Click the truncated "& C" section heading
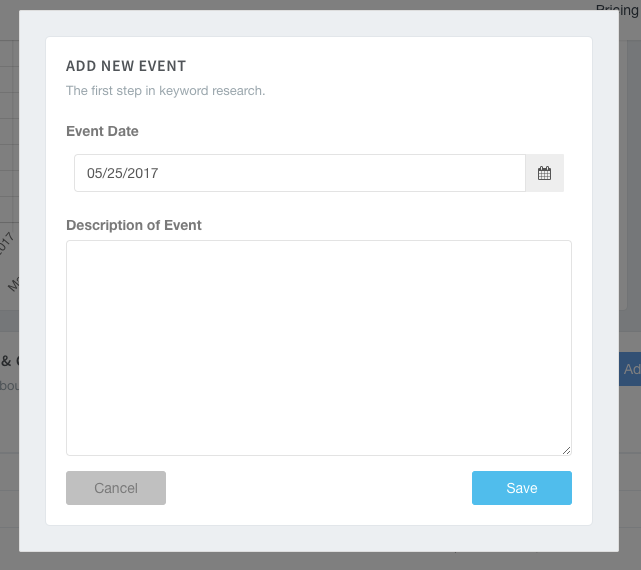The height and width of the screenshot is (570, 641). (8, 361)
